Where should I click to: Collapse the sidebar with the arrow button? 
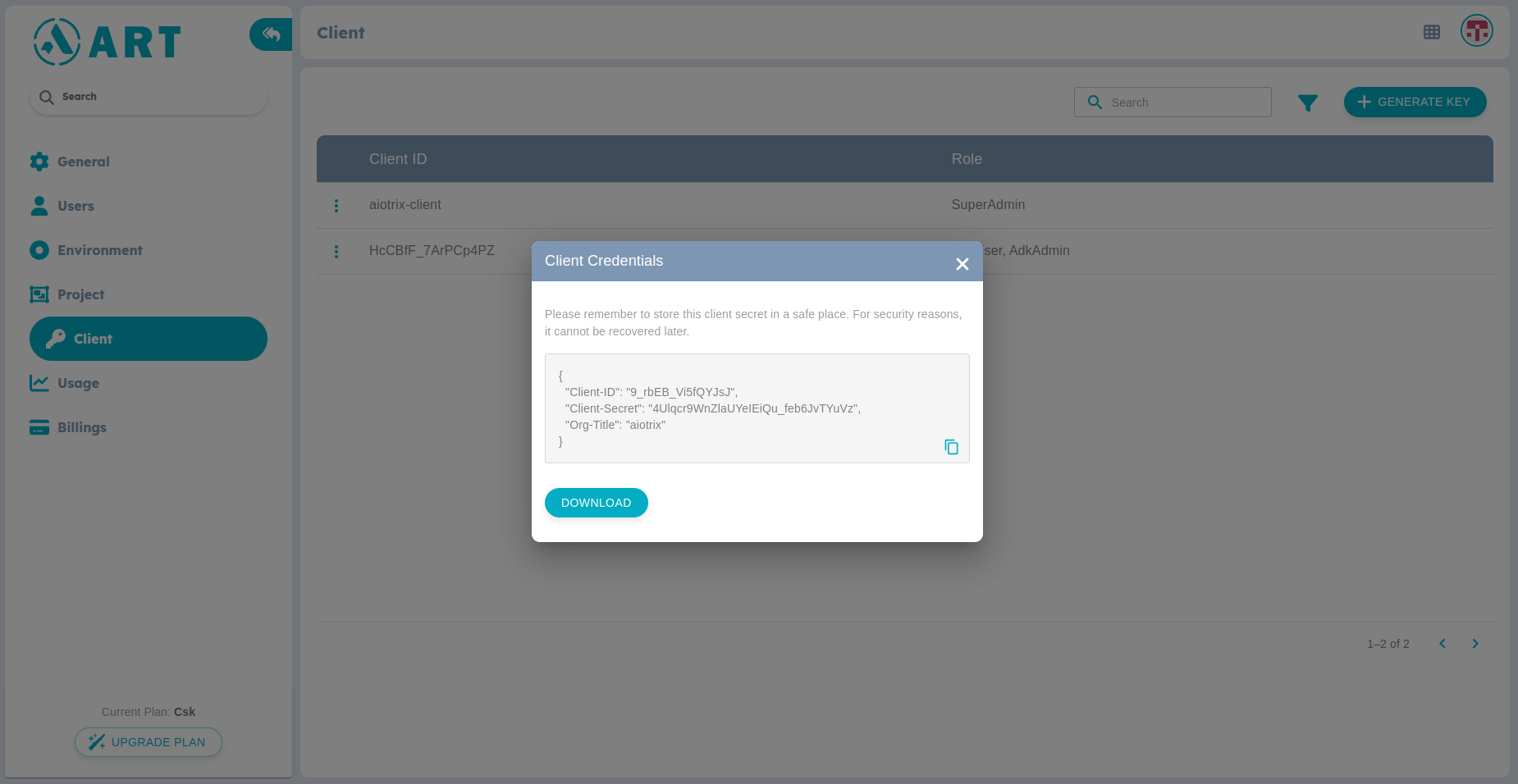[x=271, y=34]
